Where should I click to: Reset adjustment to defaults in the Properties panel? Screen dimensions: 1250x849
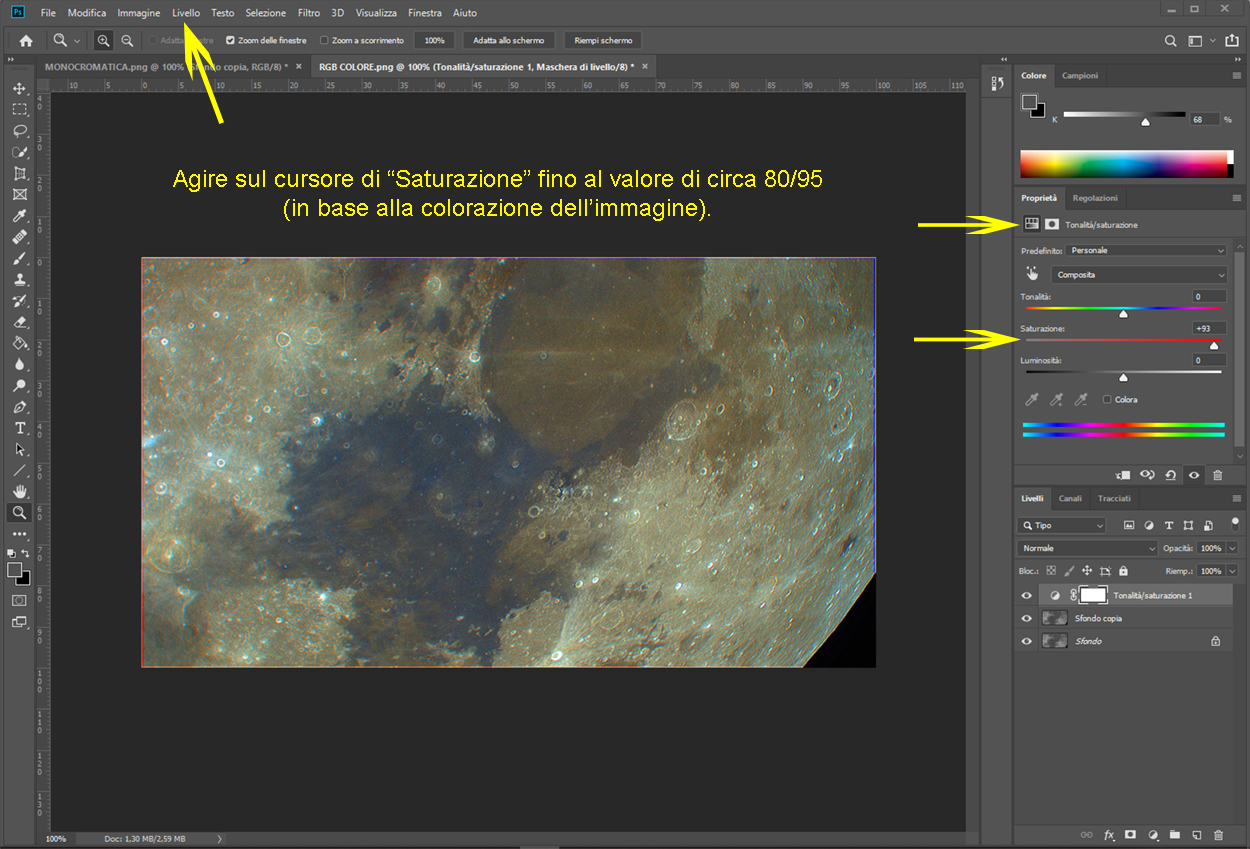[1171, 476]
